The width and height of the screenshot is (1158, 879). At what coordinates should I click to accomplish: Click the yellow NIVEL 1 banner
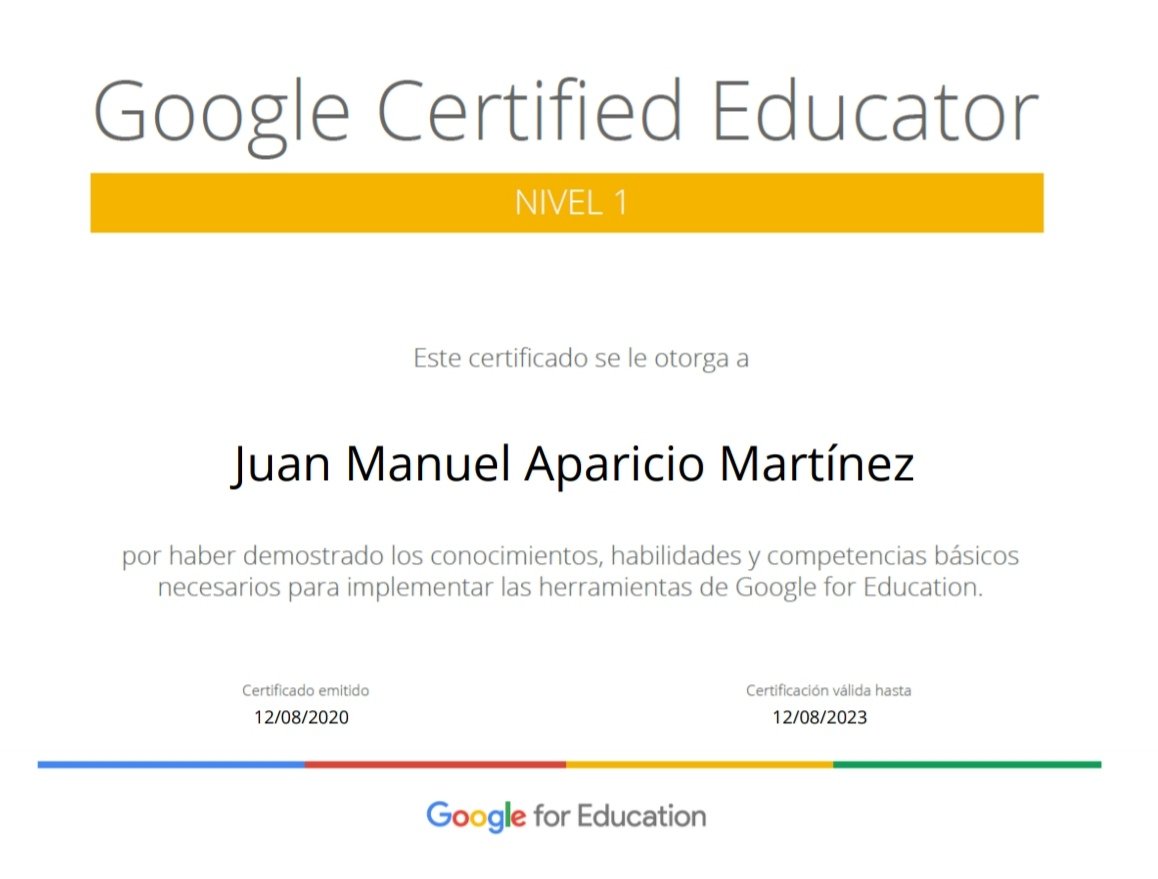(567, 202)
